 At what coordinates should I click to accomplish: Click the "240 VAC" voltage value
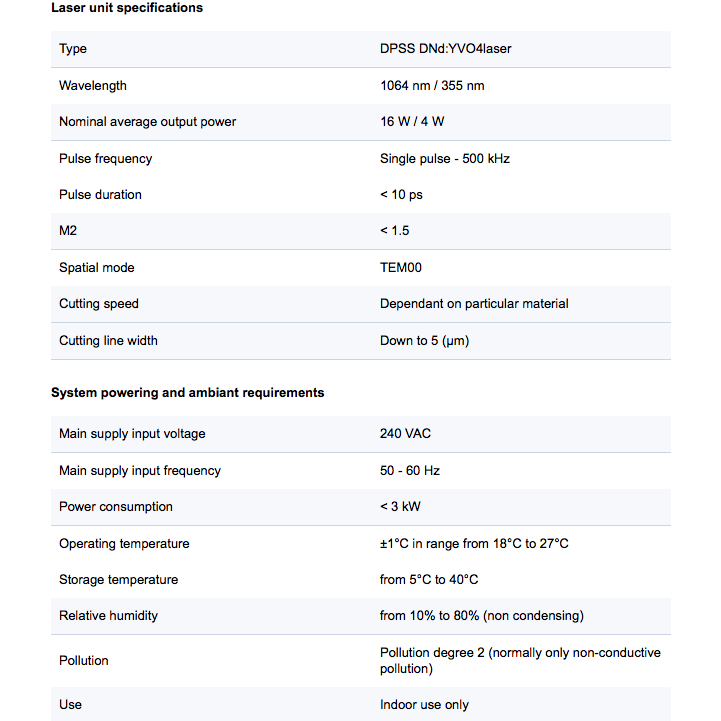405,434
